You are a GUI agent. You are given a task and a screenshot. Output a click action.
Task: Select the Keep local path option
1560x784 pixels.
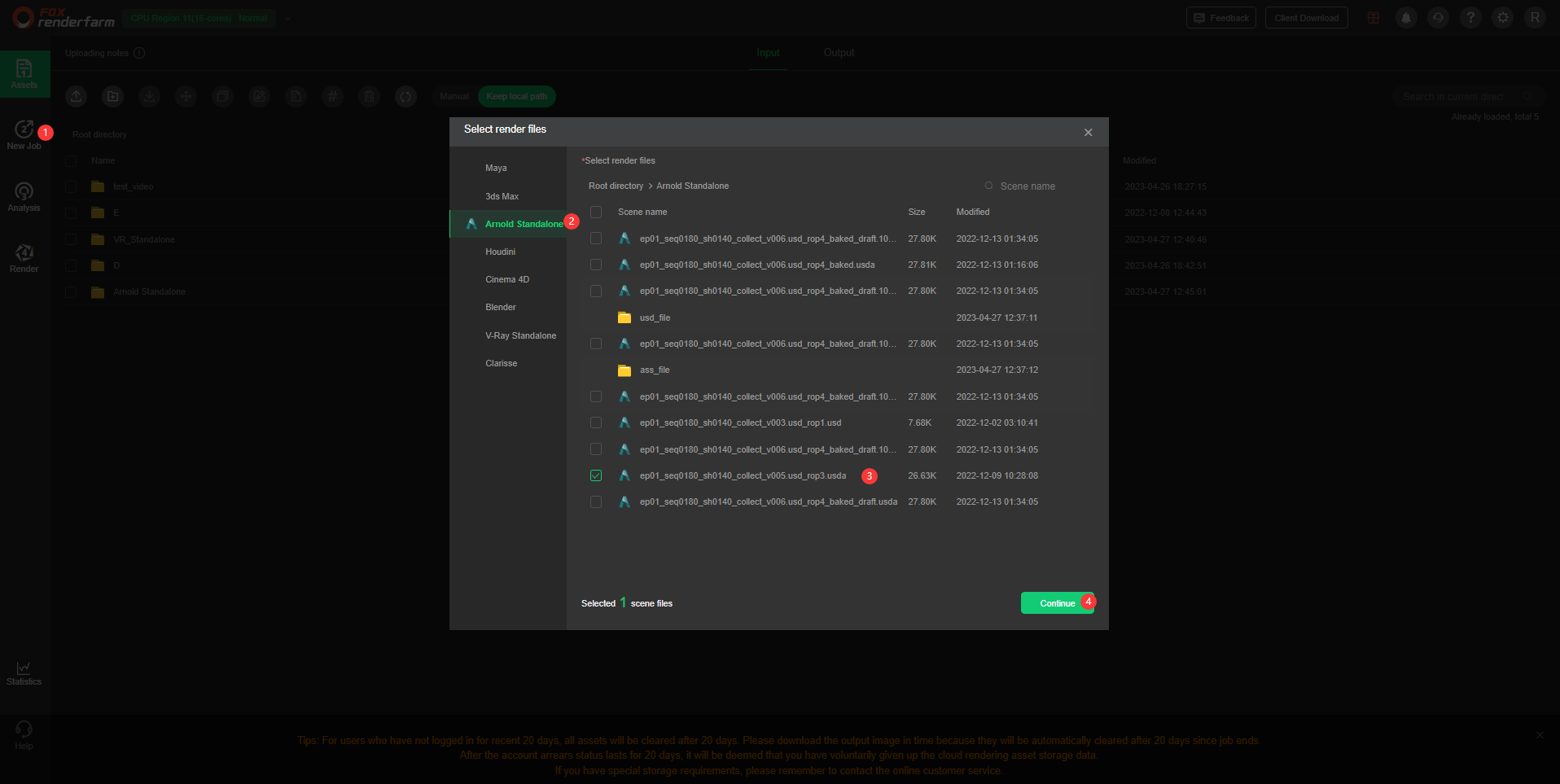pyautogui.click(x=517, y=97)
